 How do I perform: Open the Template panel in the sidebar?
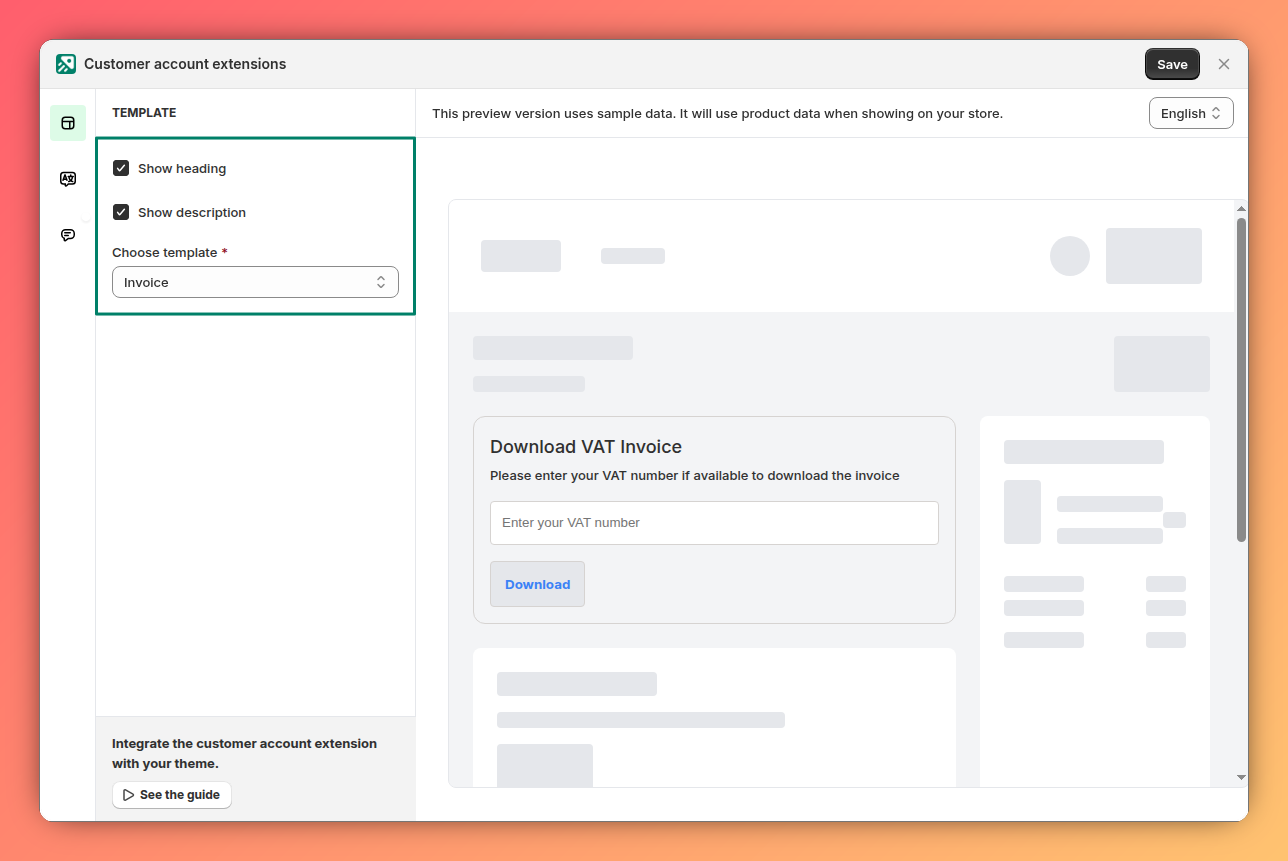(67, 122)
